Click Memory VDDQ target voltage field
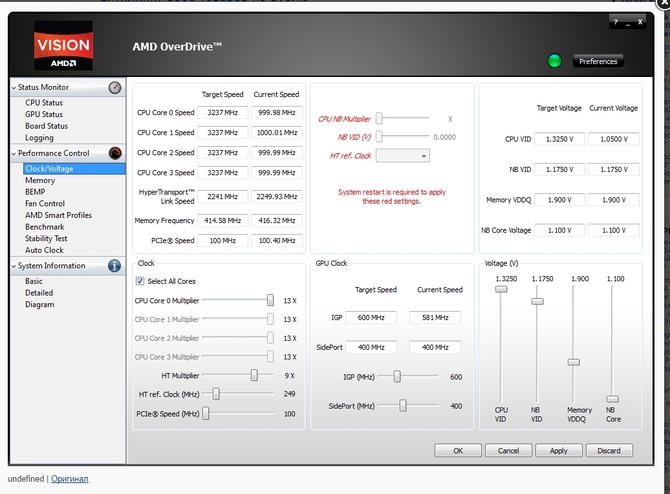The image size is (670, 494). click(x=559, y=200)
